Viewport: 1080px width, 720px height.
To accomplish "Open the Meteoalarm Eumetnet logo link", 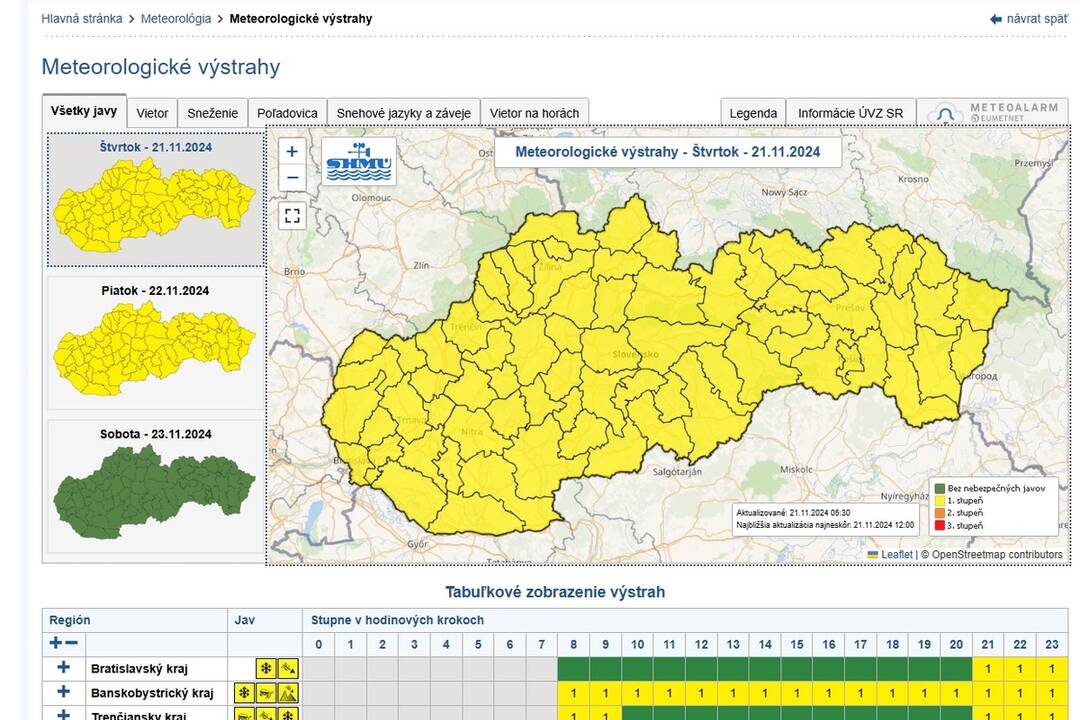I will pyautogui.click(x=992, y=113).
